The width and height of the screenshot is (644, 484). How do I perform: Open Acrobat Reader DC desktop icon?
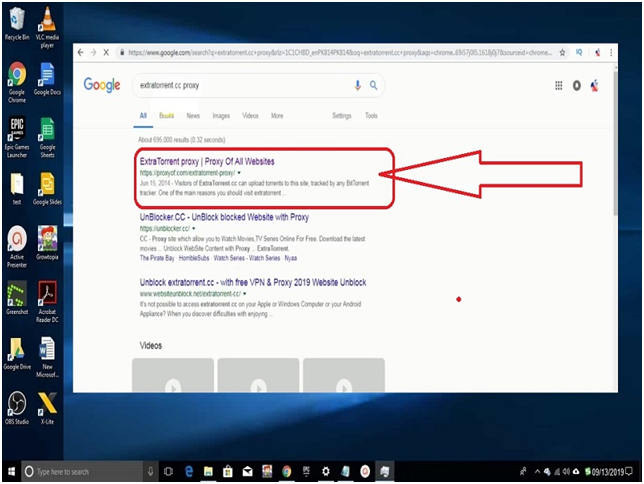pos(47,302)
